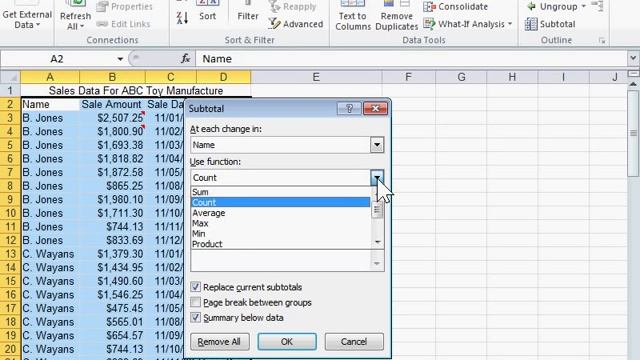Click the Text to Columns button
The width and height of the screenshot is (640, 360).
click(x=353, y=16)
